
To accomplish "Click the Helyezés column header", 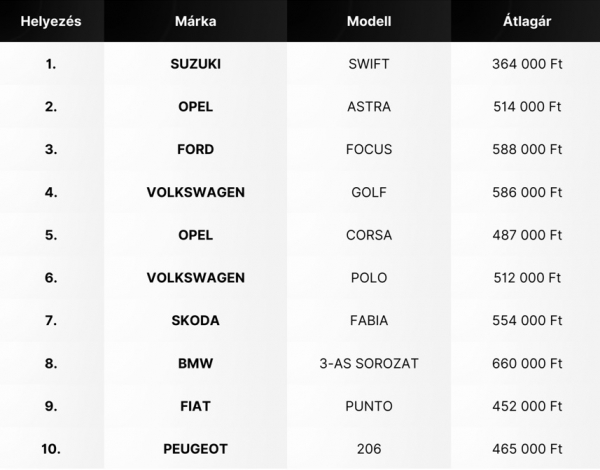I will 51,21.
